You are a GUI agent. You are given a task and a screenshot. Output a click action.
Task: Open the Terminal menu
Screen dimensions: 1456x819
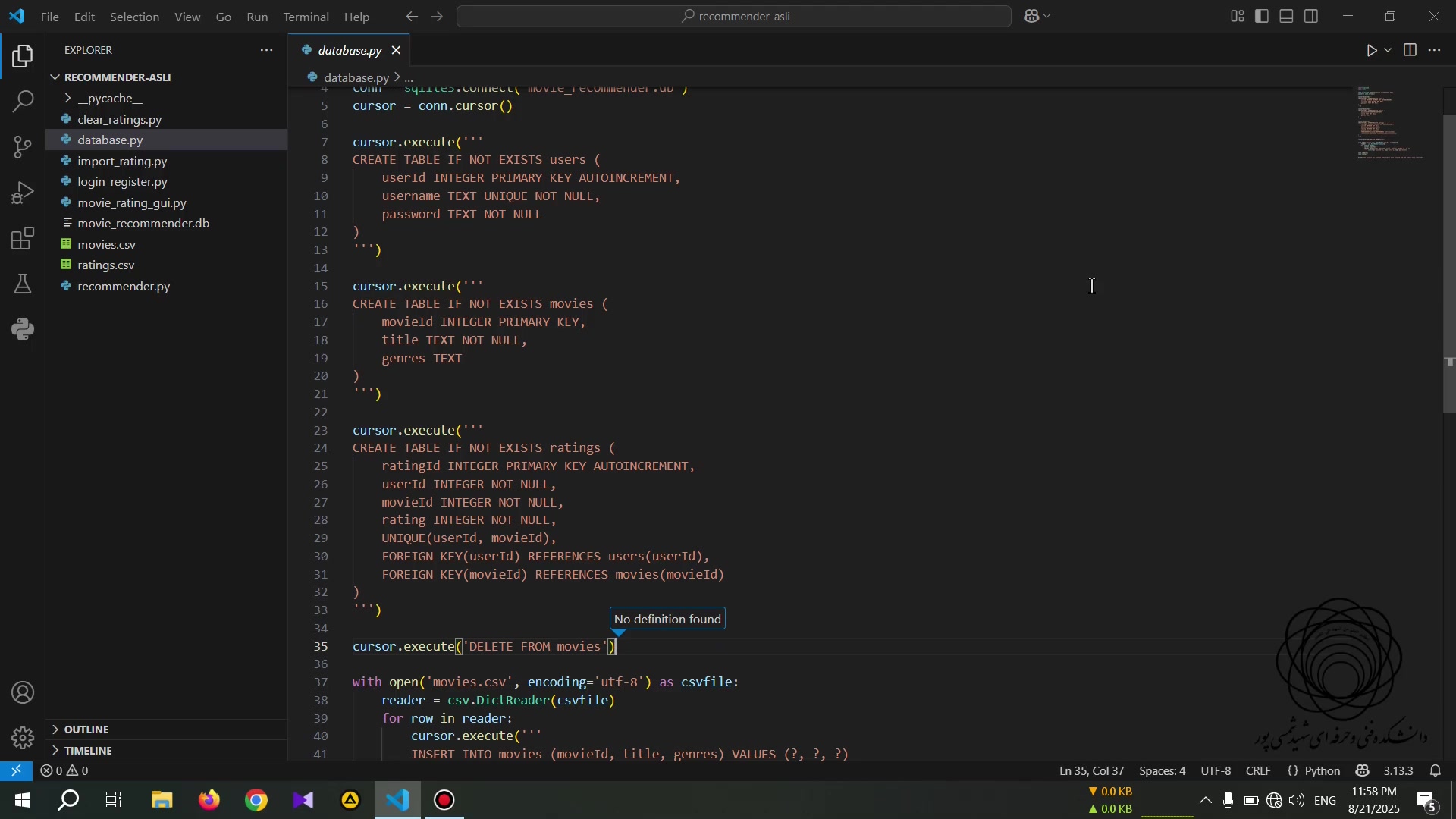coord(306,17)
